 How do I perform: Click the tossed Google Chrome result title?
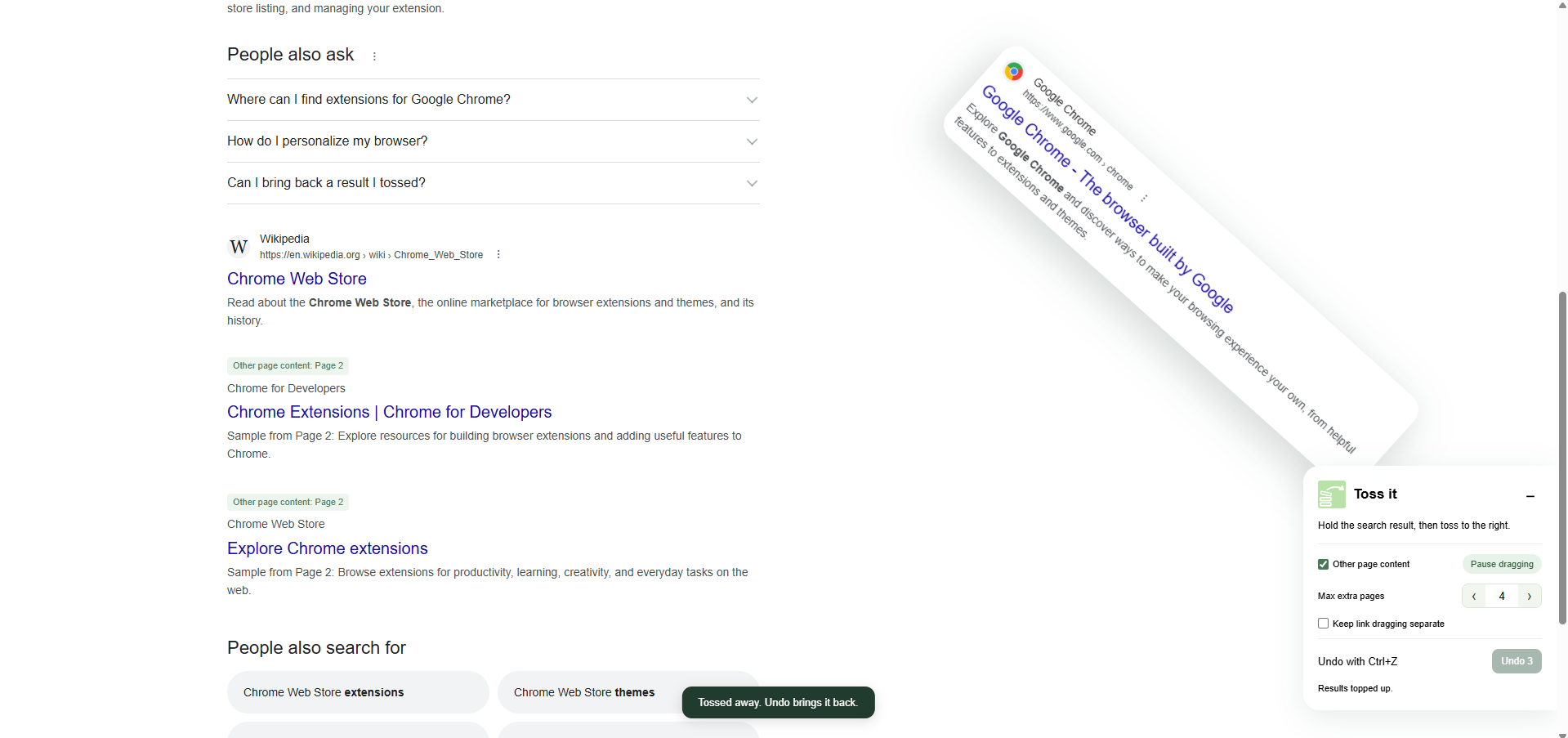click(x=1107, y=199)
